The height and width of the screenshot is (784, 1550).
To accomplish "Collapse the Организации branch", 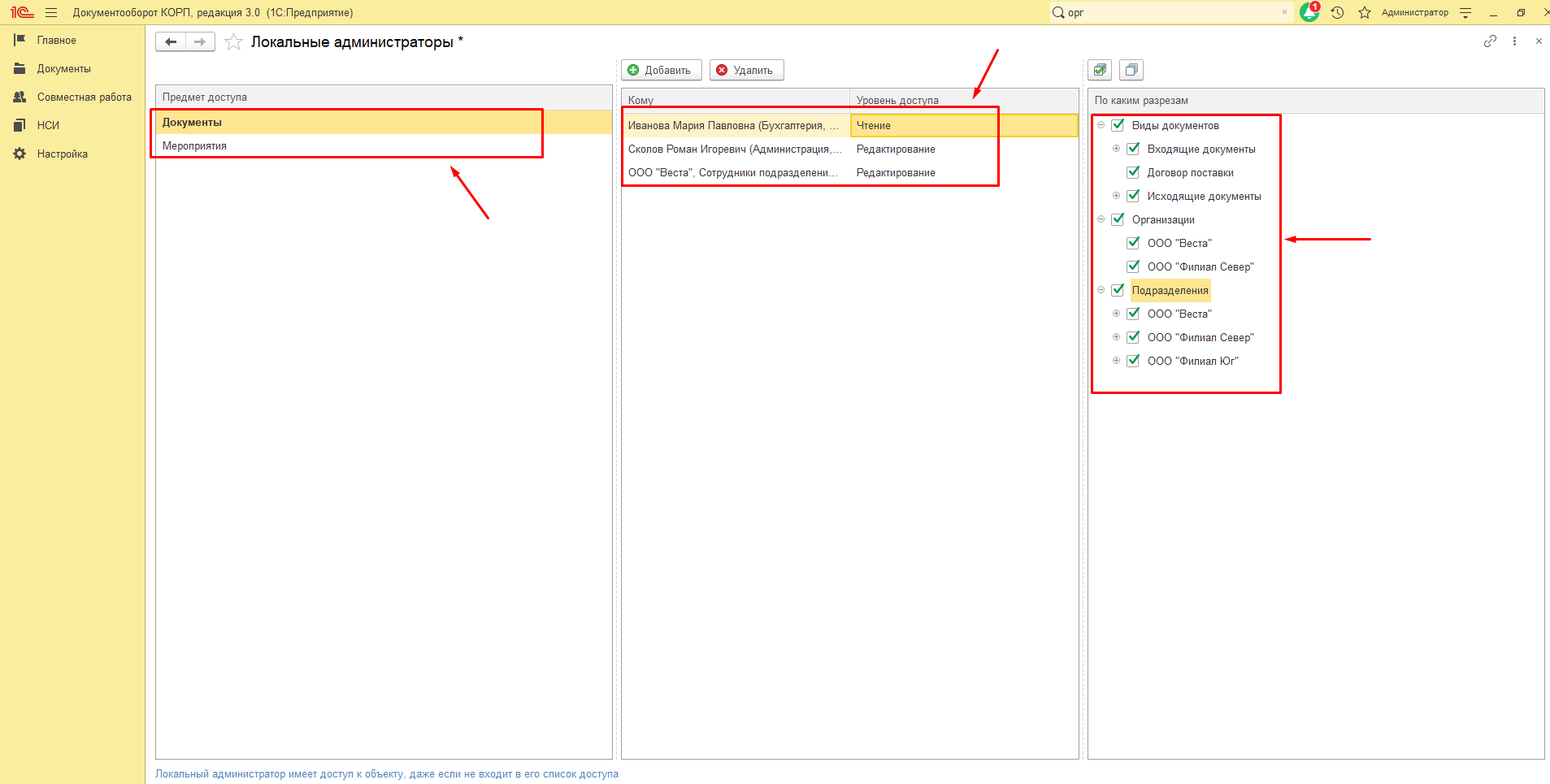I will click(1101, 219).
